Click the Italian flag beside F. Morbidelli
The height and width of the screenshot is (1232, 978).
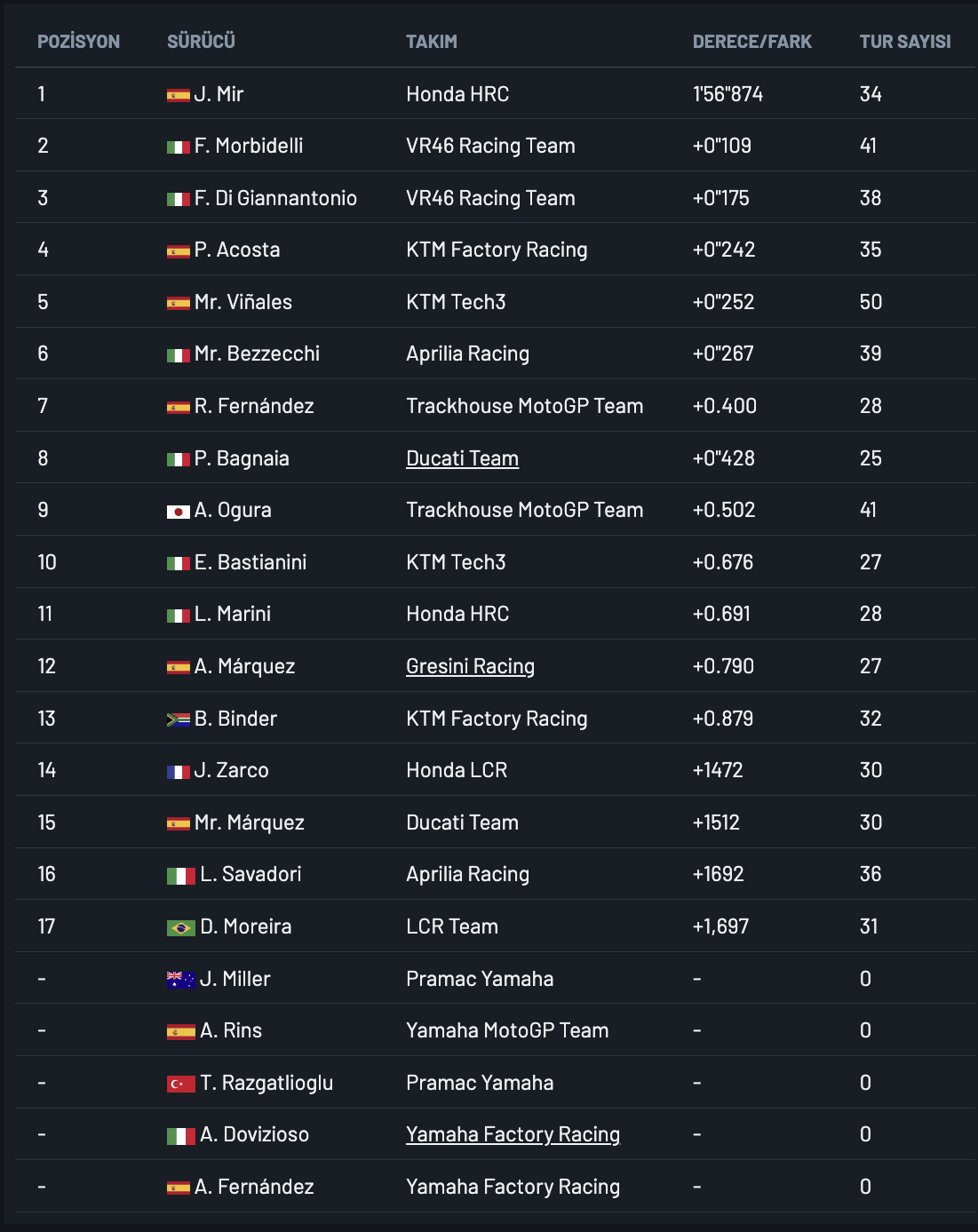(x=178, y=147)
